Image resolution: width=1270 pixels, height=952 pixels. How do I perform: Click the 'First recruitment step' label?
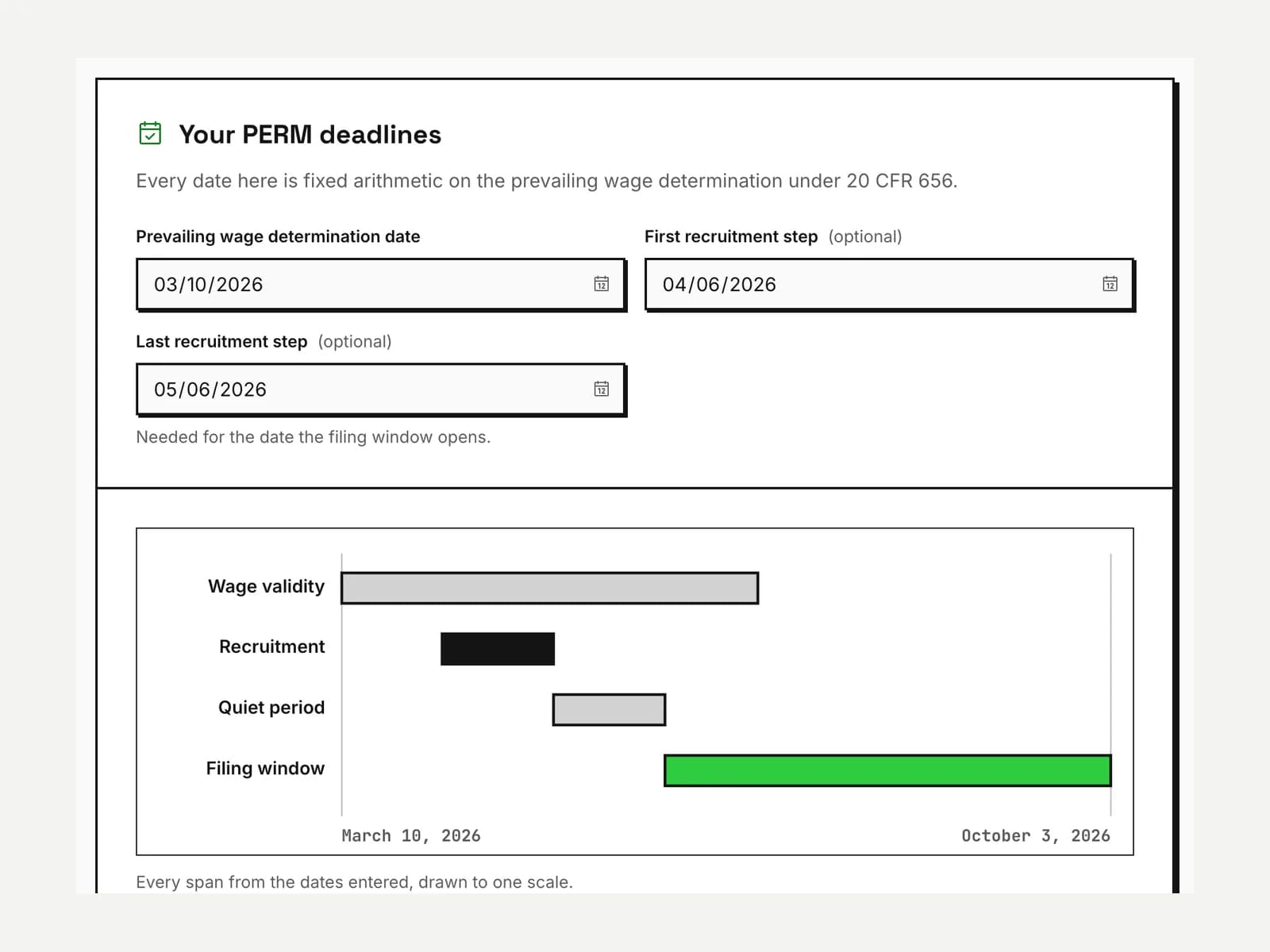(x=731, y=236)
